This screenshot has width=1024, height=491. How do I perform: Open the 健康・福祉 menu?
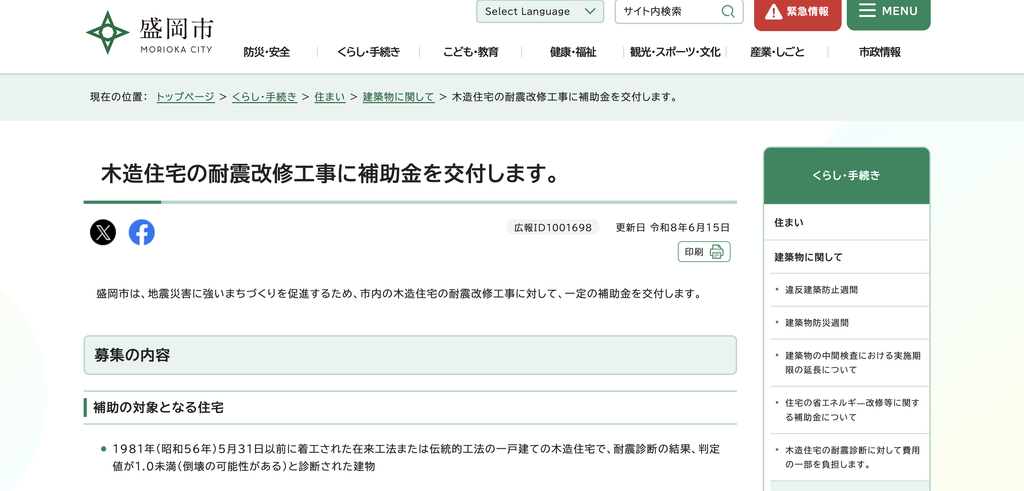pyautogui.click(x=573, y=52)
